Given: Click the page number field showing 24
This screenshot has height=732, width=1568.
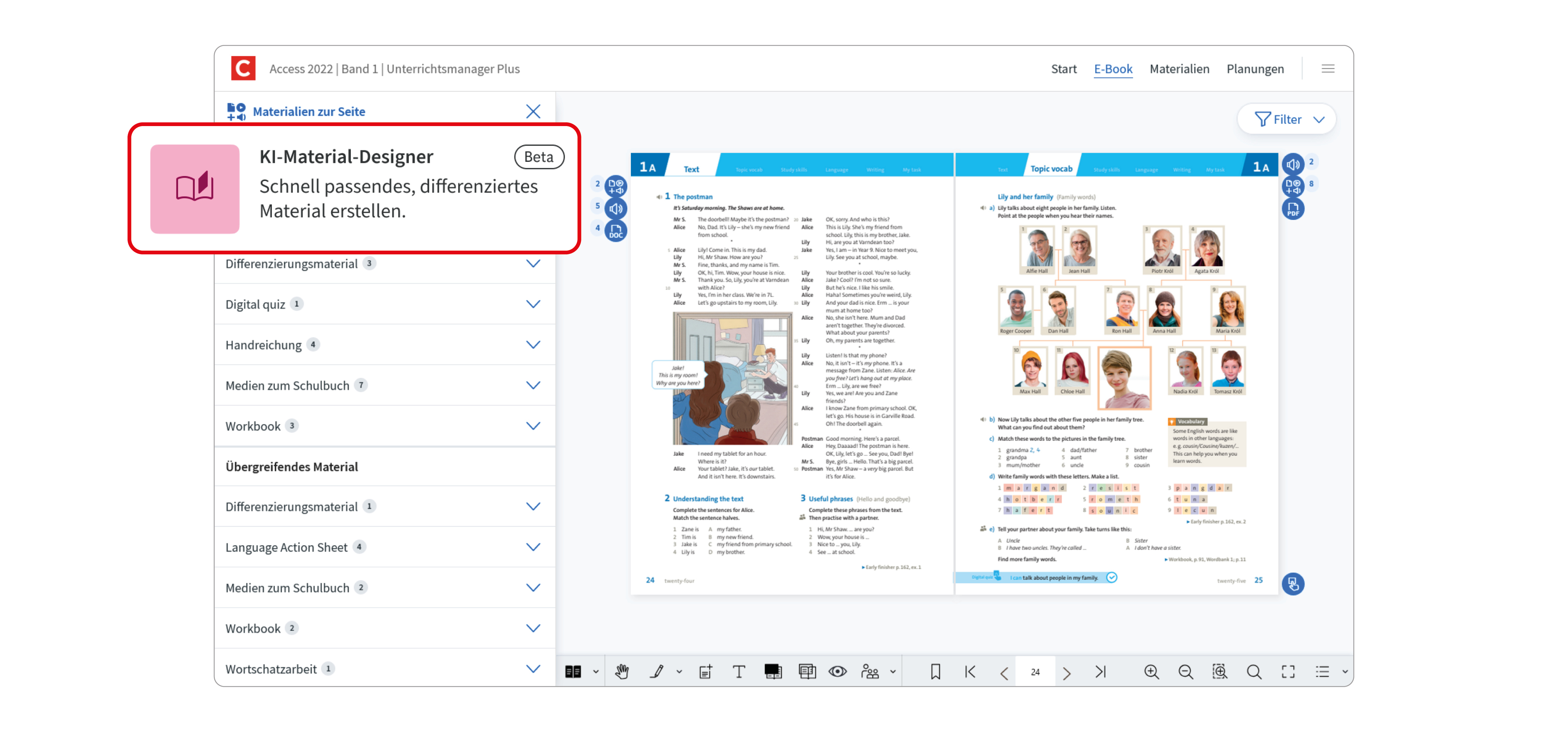Looking at the screenshot, I should (x=1035, y=671).
